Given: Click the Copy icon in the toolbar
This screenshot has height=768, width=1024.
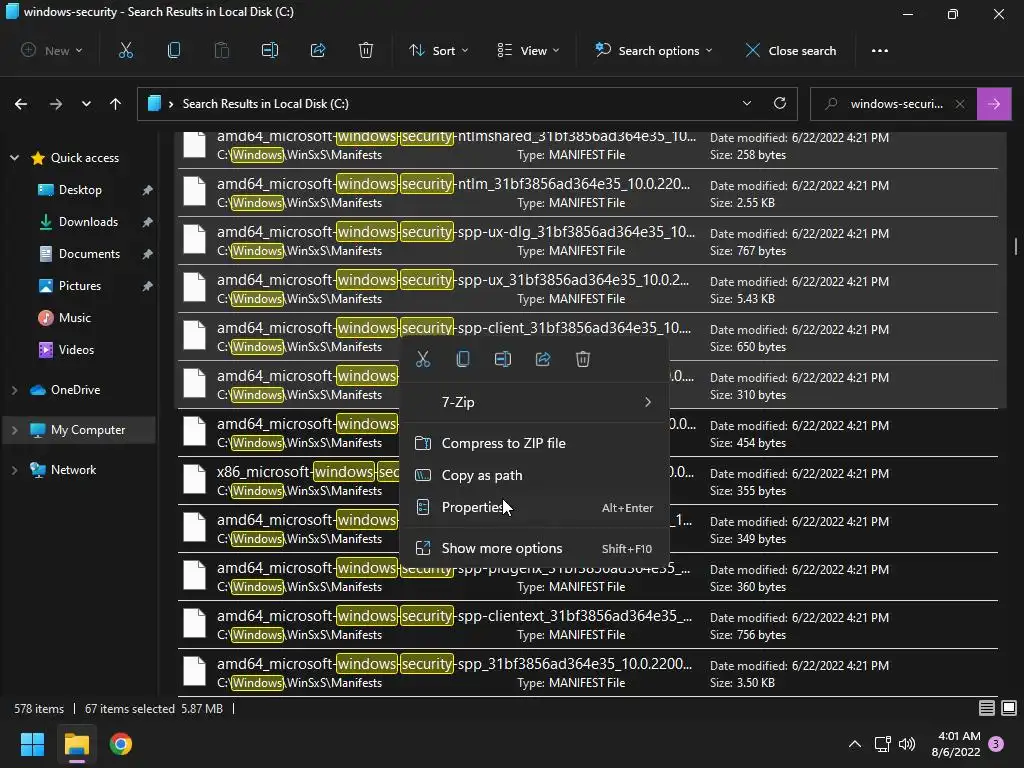Looking at the screenshot, I should (174, 50).
